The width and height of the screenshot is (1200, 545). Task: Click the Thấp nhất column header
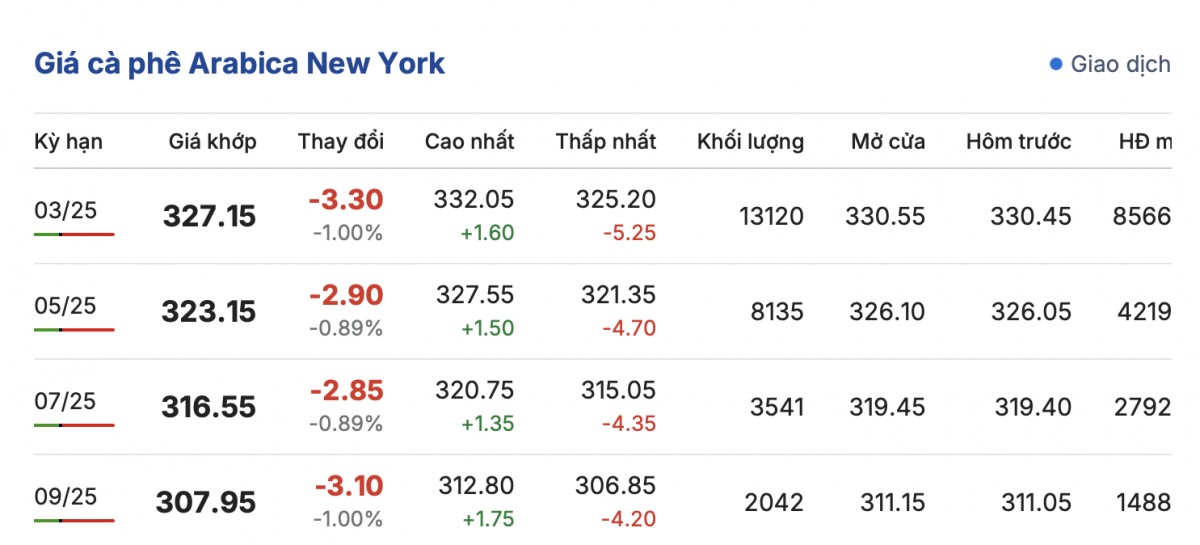(x=606, y=141)
